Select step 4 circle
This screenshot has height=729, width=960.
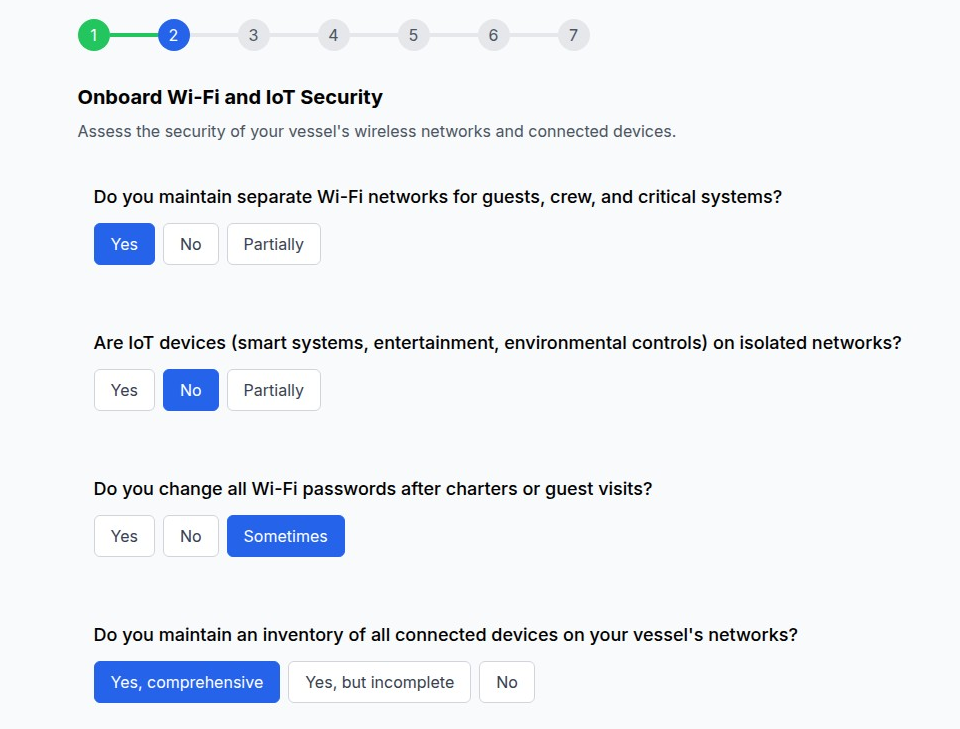(334, 35)
